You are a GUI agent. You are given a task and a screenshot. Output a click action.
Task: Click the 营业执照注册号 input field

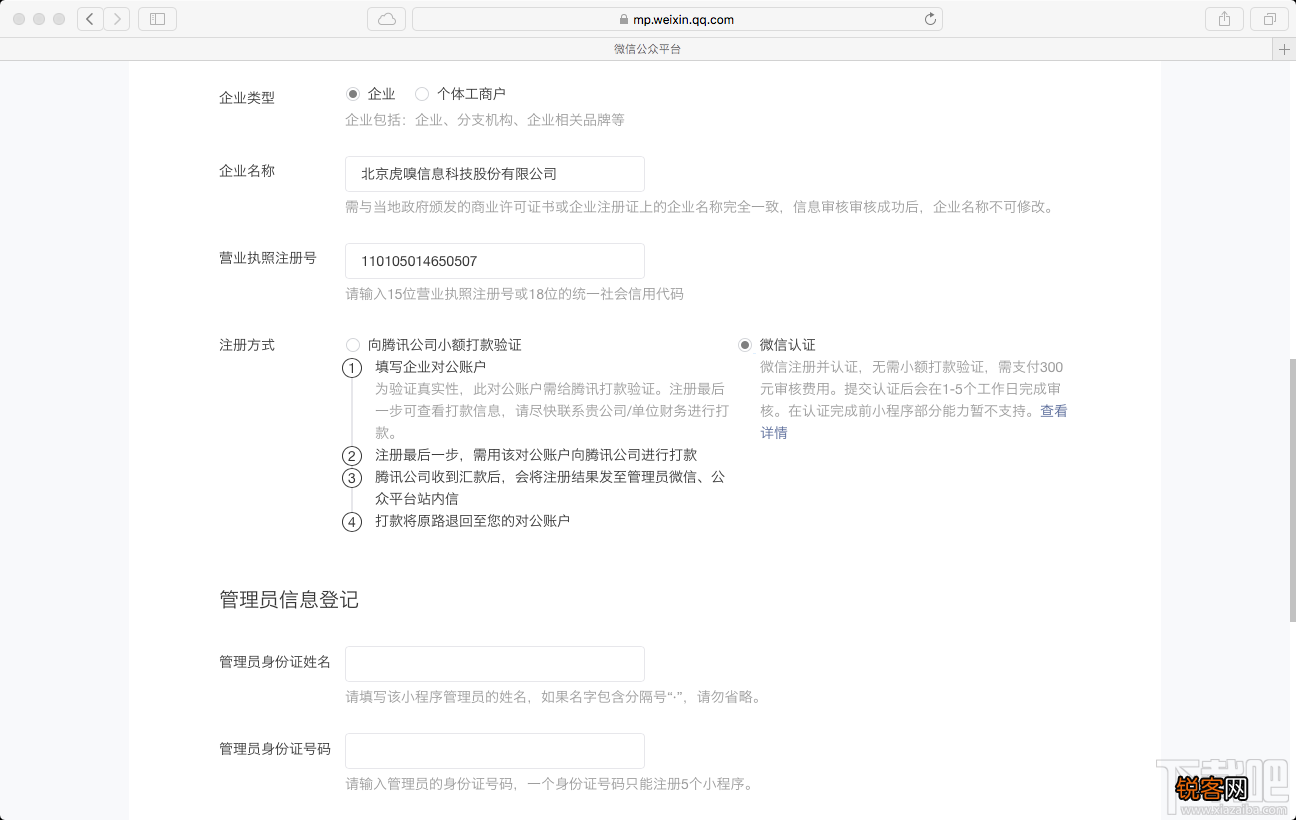(x=495, y=261)
